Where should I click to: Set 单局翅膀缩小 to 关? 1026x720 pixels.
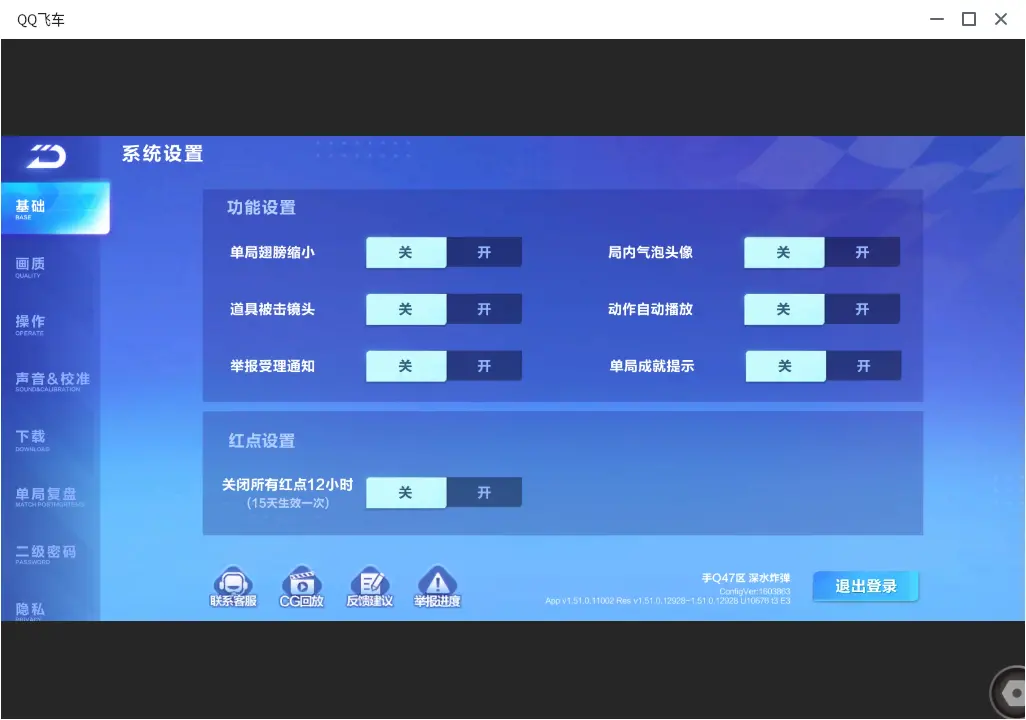coord(406,253)
